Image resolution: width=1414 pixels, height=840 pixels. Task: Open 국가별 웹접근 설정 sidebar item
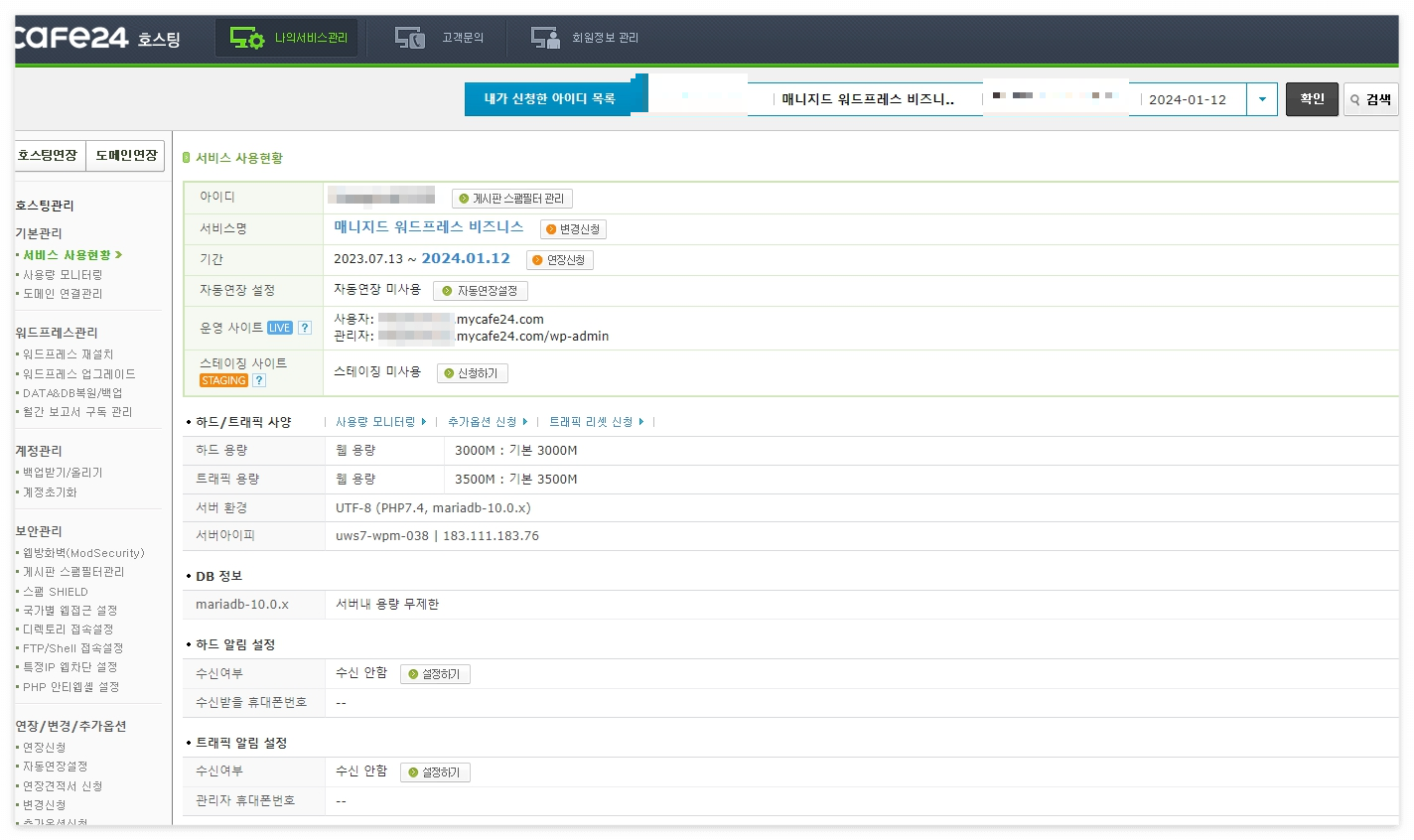click(x=70, y=611)
